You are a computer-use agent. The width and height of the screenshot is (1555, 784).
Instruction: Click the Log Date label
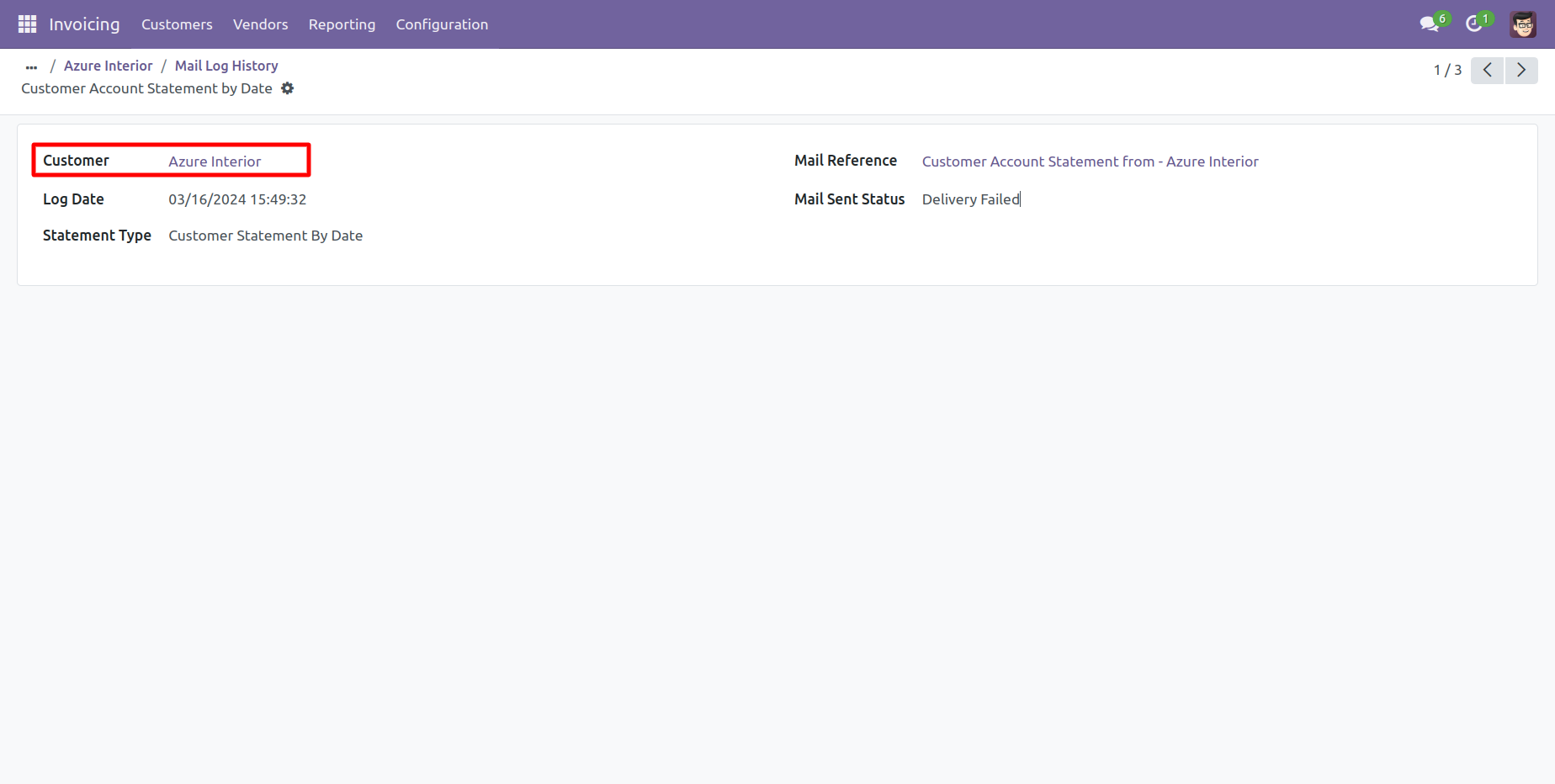click(x=73, y=199)
